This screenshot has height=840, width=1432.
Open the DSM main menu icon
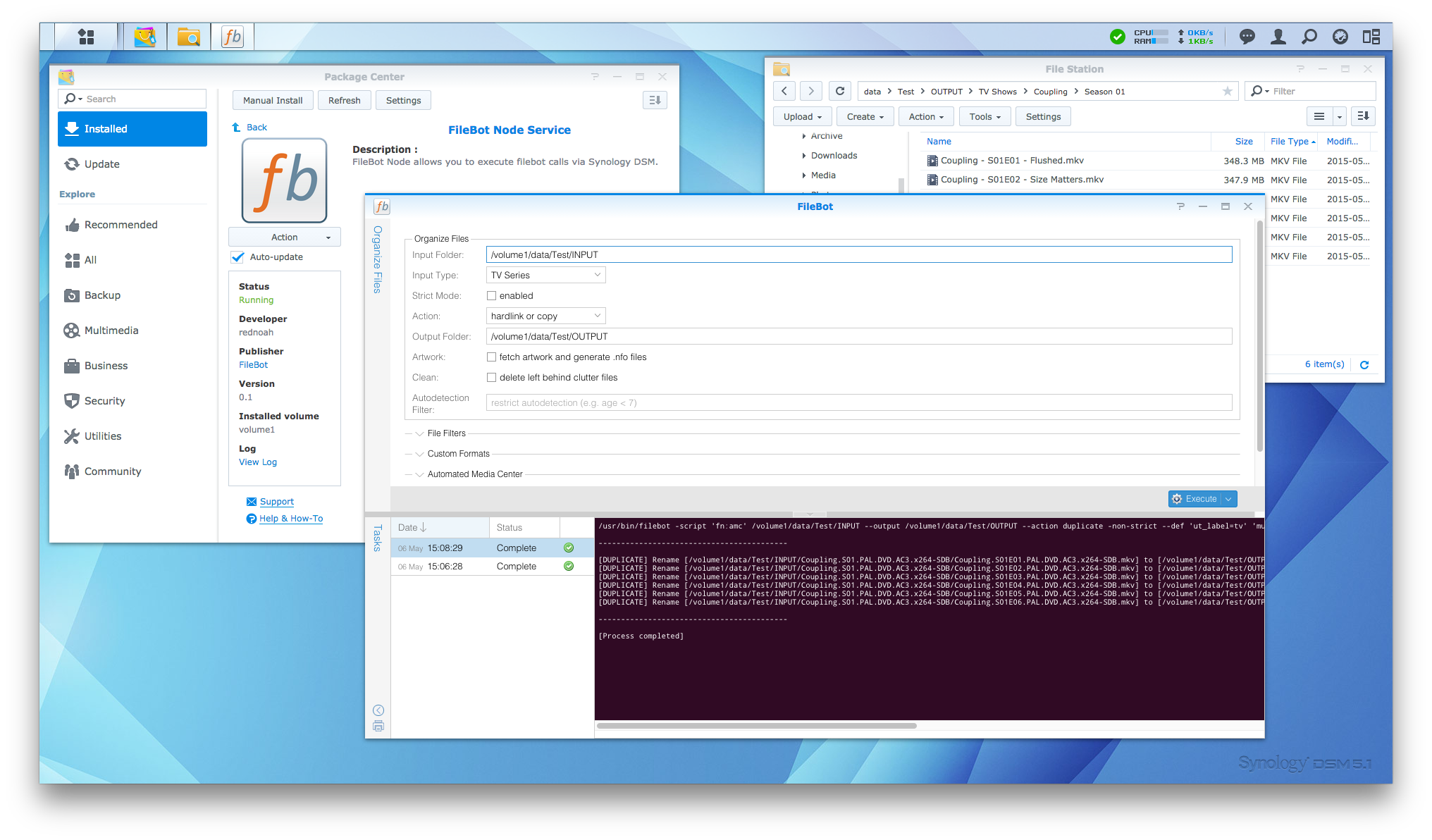tap(86, 37)
